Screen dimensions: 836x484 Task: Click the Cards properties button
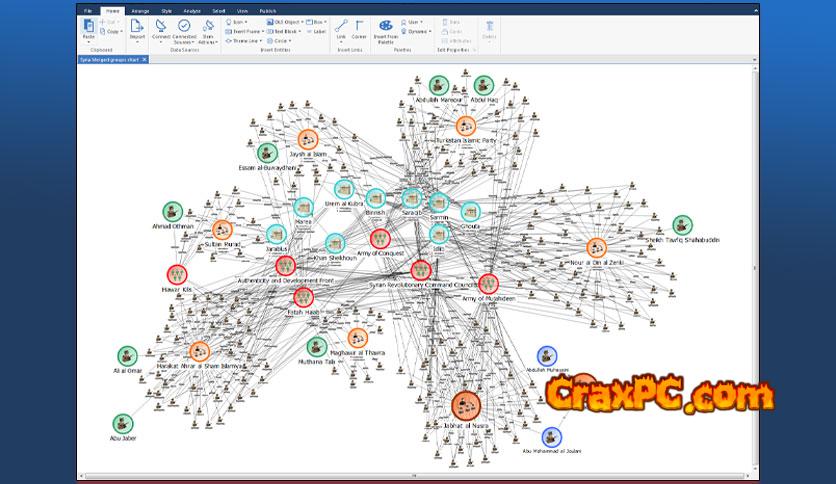451,31
